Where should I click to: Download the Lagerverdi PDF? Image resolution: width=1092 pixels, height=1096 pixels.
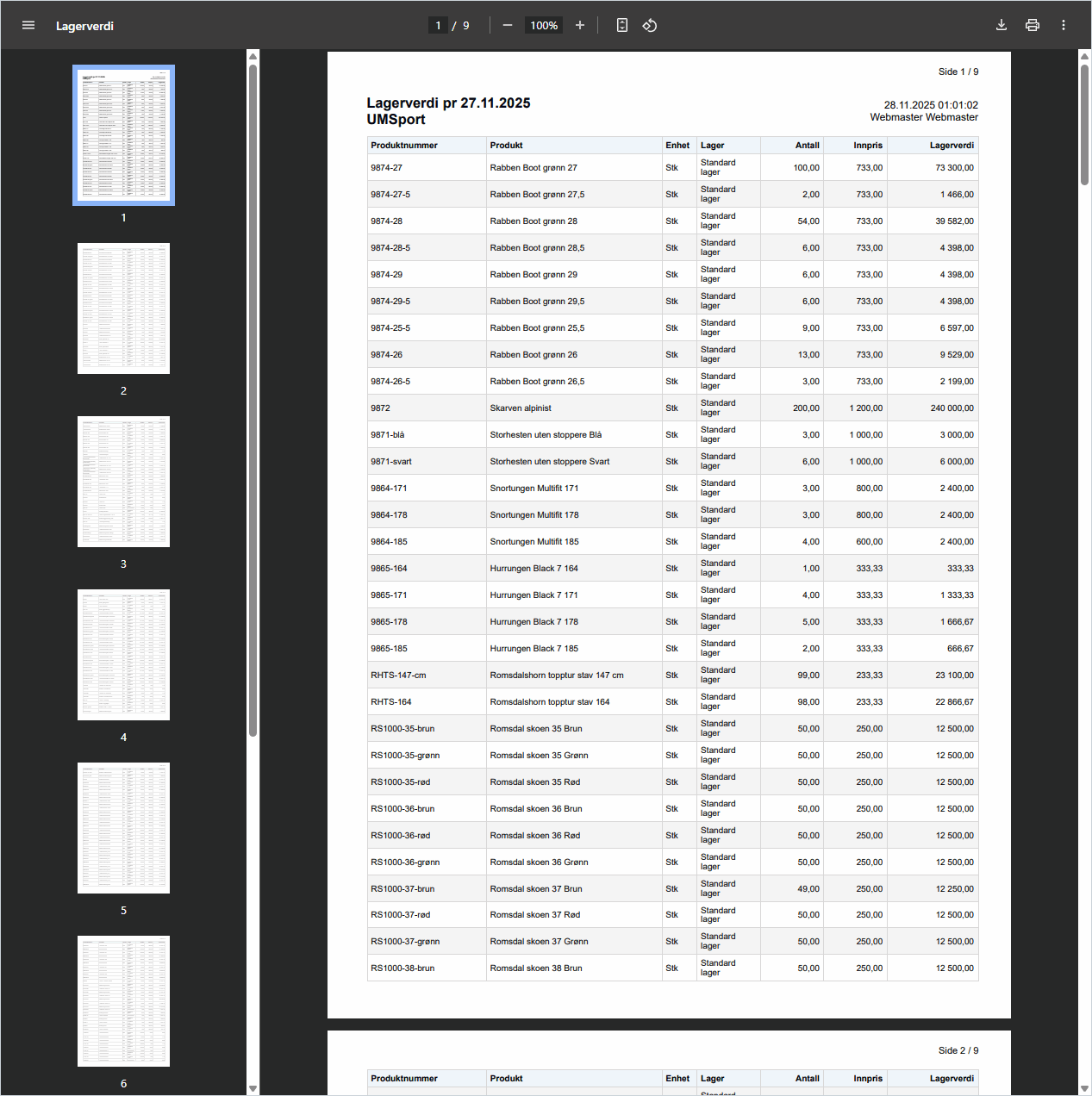(x=1002, y=26)
